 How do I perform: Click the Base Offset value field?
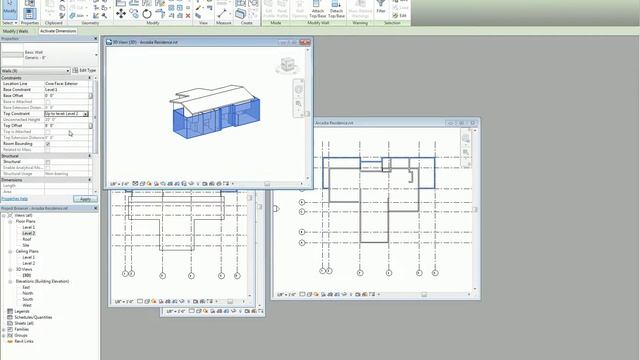66,96
